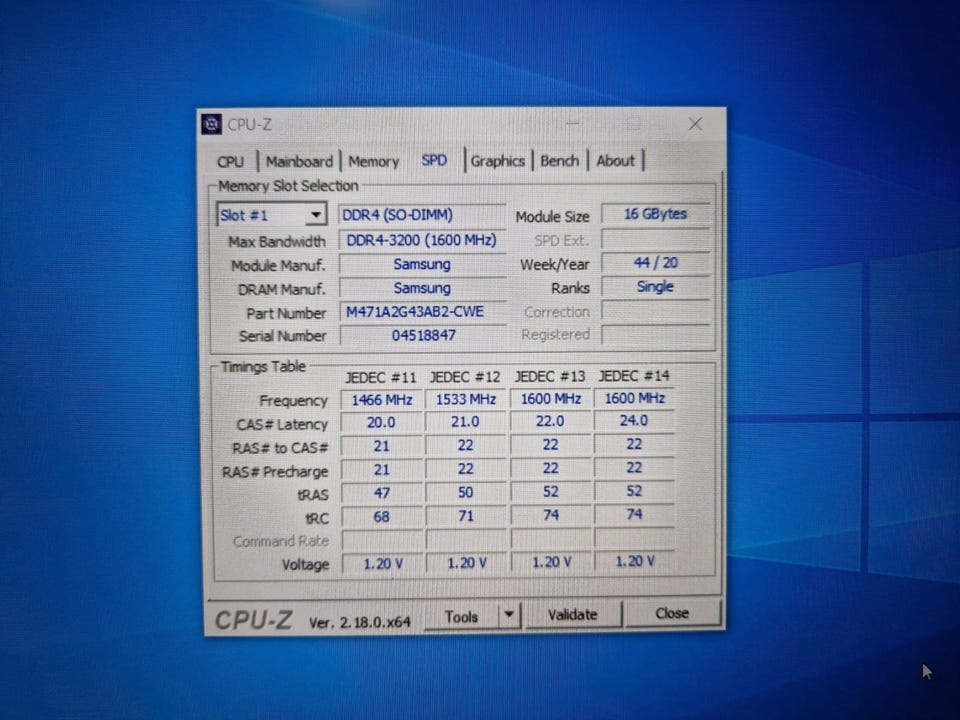Click JEDEC #14 frequency 1600 MHz cell
Screen dimensions: 960x720
634,398
